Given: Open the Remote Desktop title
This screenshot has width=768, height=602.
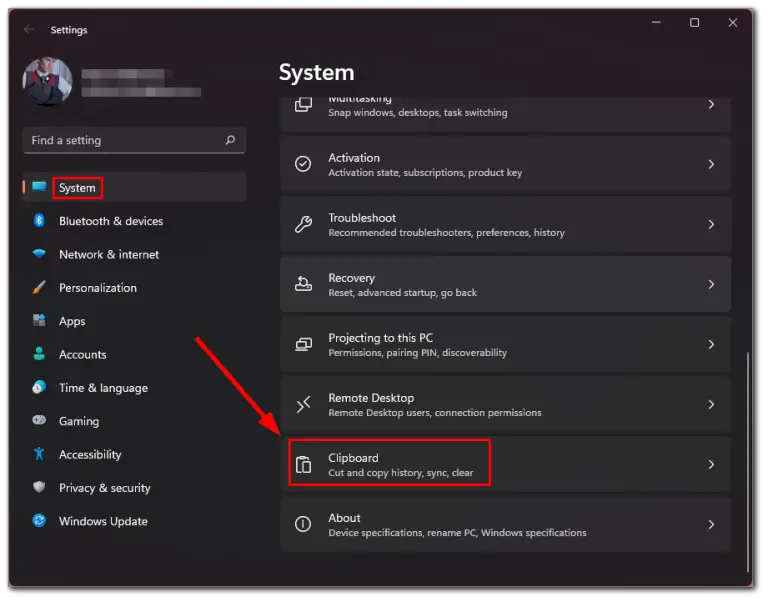Looking at the screenshot, I should click(371, 398).
